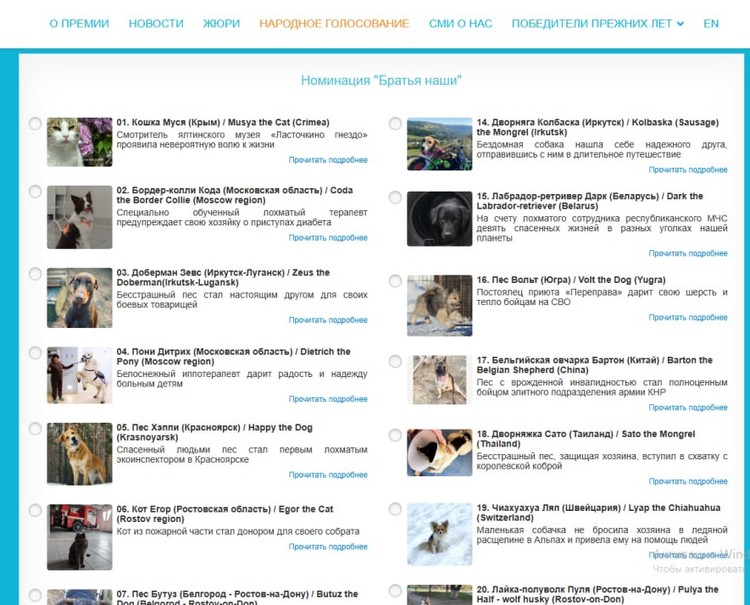The height and width of the screenshot is (605, 750).
Task: Open Musya the Cat photo thumbnail
Action: [x=80, y=142]
